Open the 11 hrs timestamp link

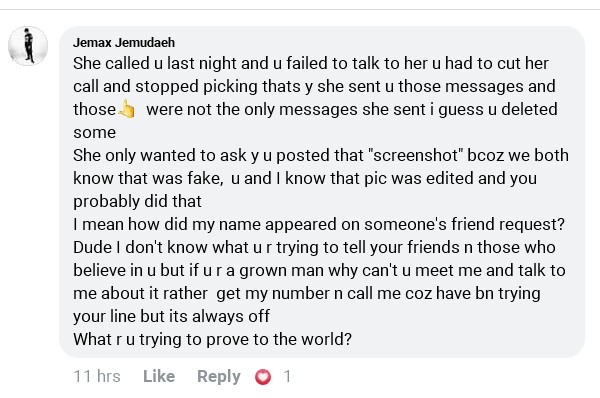(x=97, y=376)
